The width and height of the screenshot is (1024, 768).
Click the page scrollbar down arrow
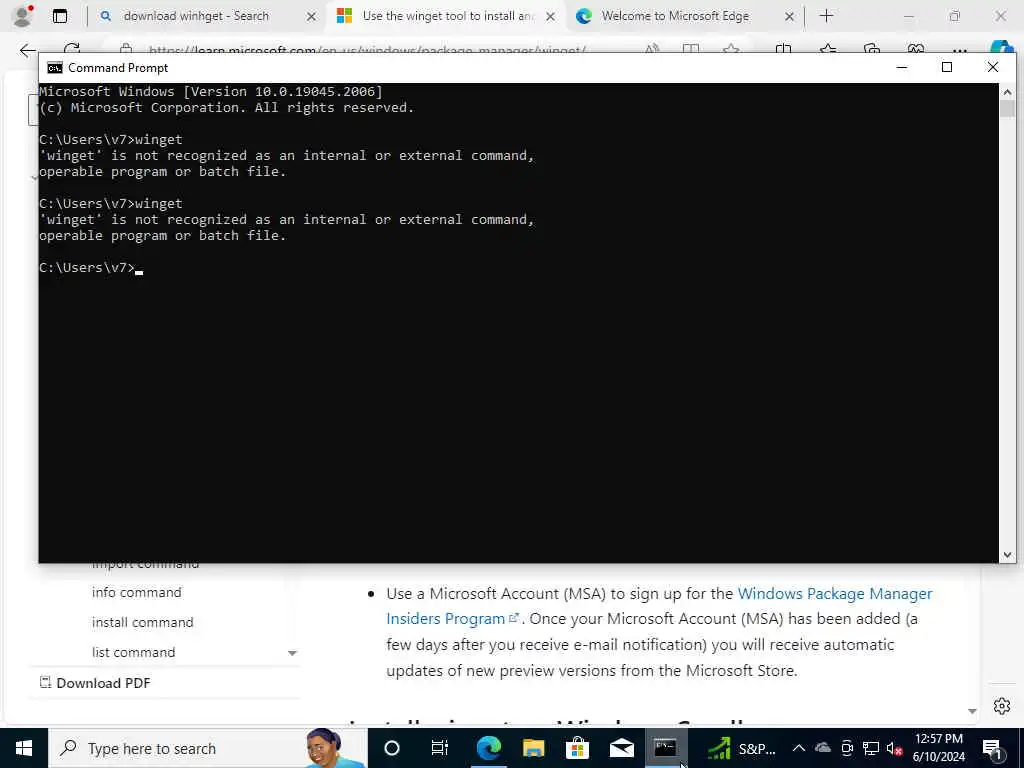tap(972, 711)
